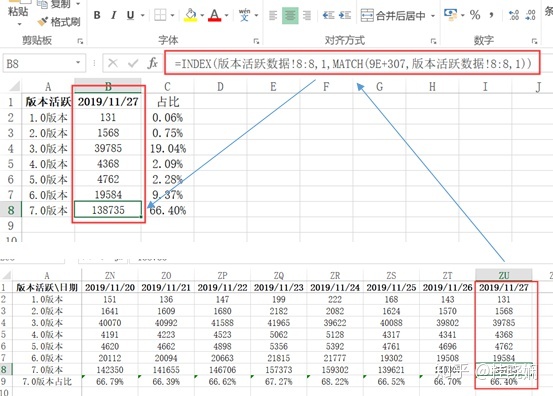
Task: Toggle italic formatting
Action: point(114,15)
